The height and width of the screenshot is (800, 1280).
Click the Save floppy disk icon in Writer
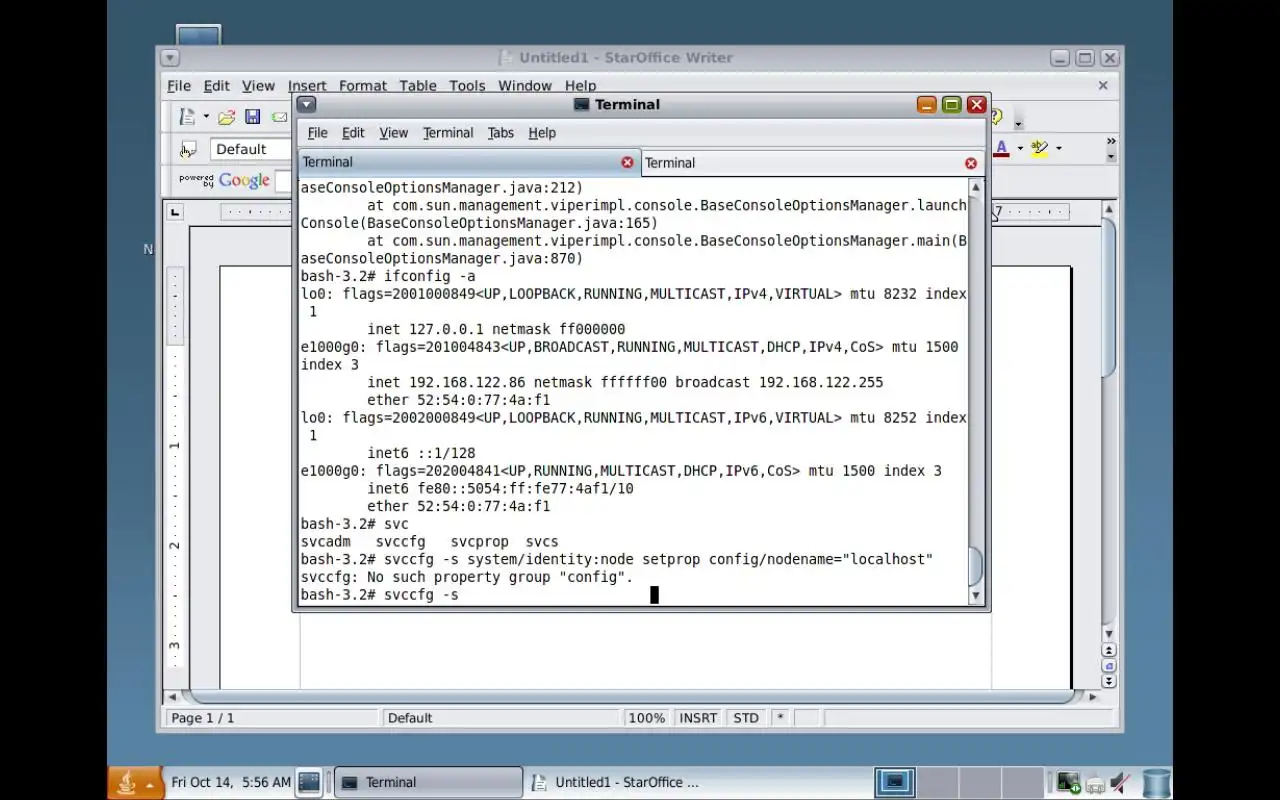[253, 117]
